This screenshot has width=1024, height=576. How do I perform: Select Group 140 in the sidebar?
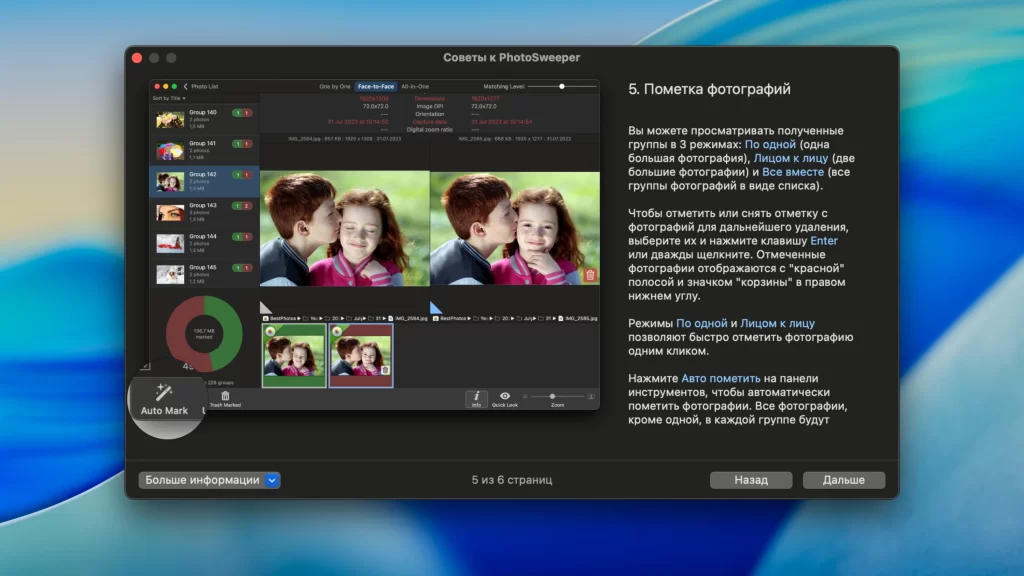pos(204,119)
